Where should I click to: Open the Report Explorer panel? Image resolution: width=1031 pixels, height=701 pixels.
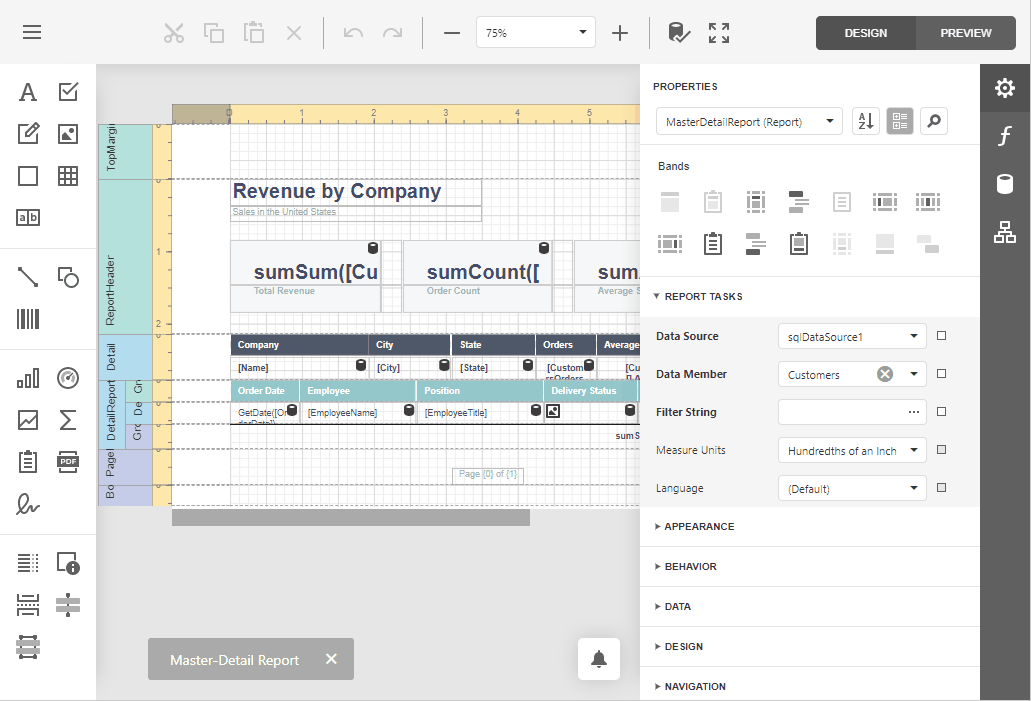tap(1005, 232)
